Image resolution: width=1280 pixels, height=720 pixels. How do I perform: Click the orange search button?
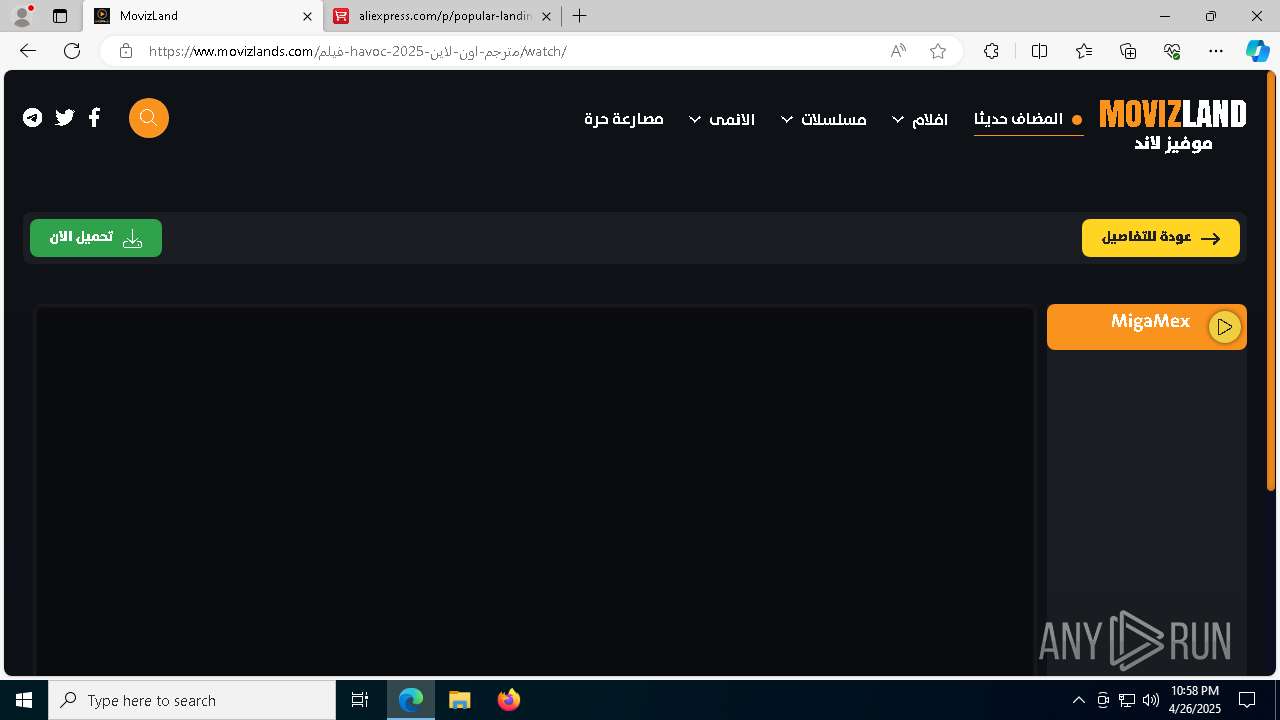pos(149,118)
